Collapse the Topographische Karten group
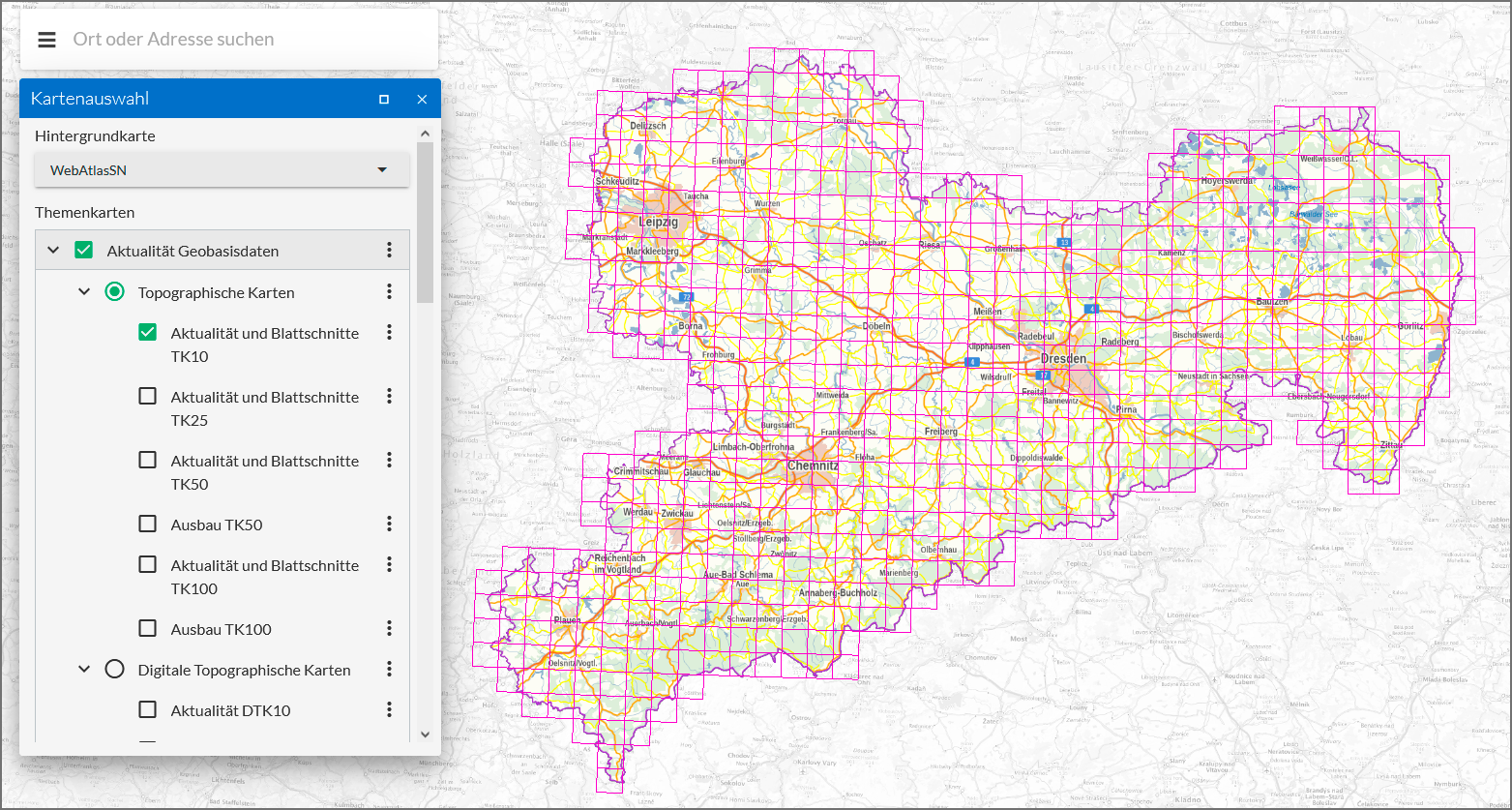The width and height of the screenshot is (1512, 810). pyautogui.click(x=84, y=291)
